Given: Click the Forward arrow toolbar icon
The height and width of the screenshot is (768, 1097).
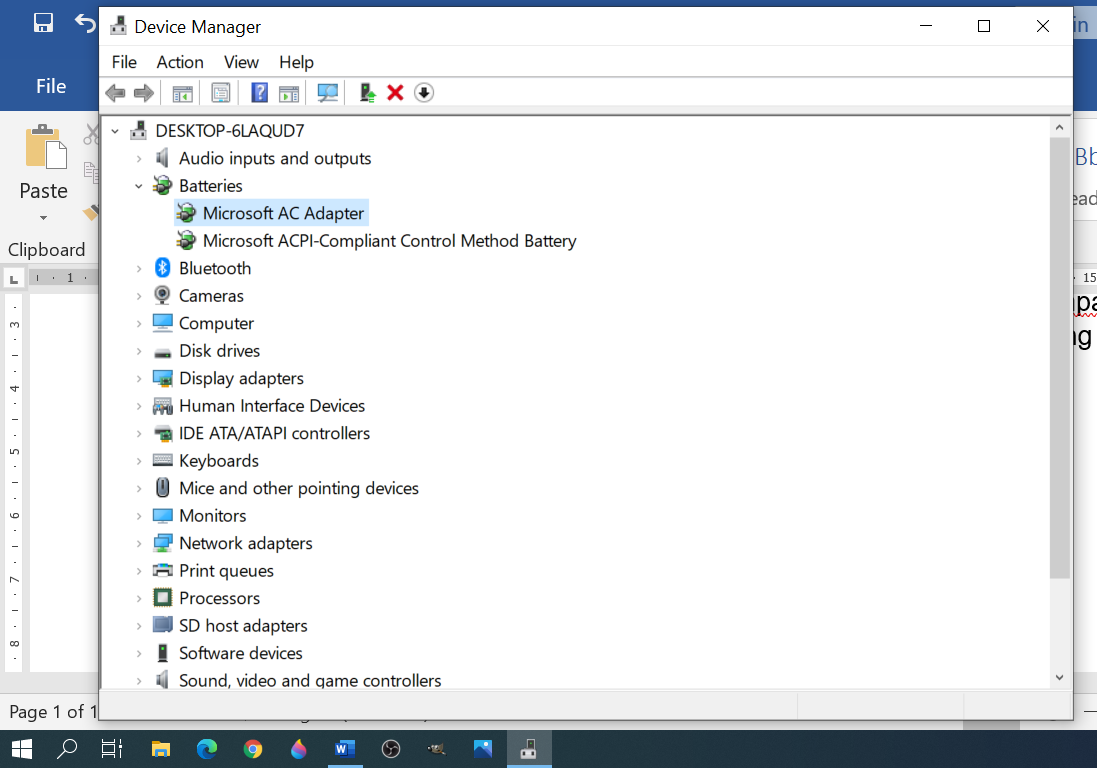Looking at the screenshot, I should tap(143, 92).
